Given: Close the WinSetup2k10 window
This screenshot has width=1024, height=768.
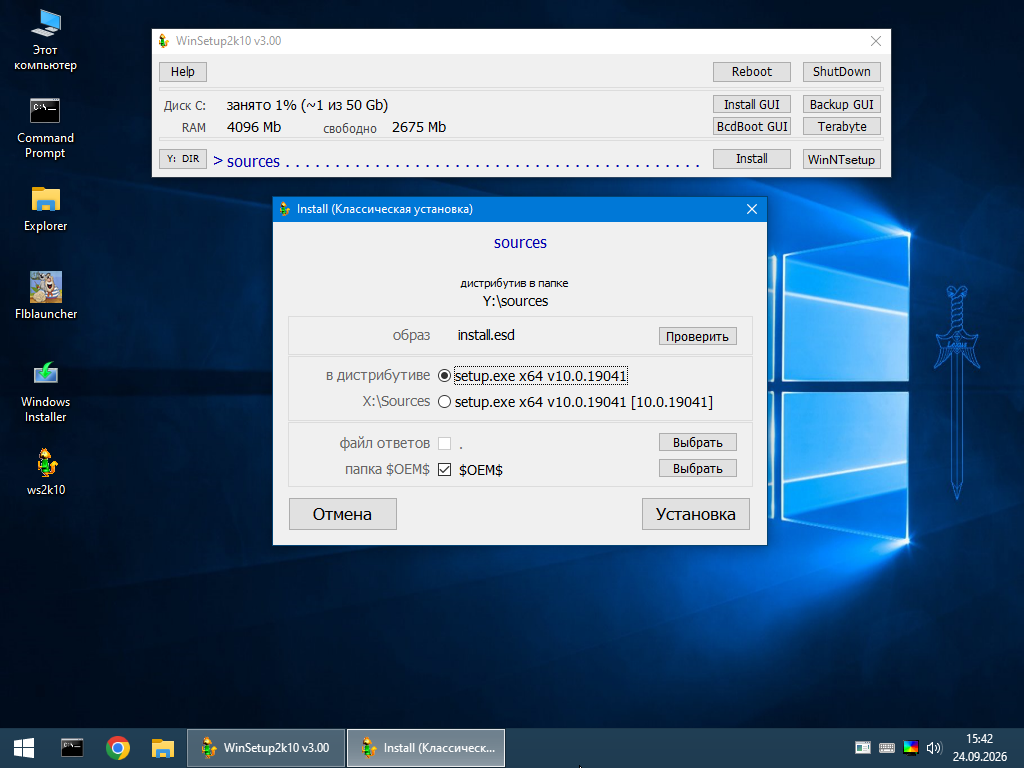Looking at the screenshot, I should click(x=876, y=41).
